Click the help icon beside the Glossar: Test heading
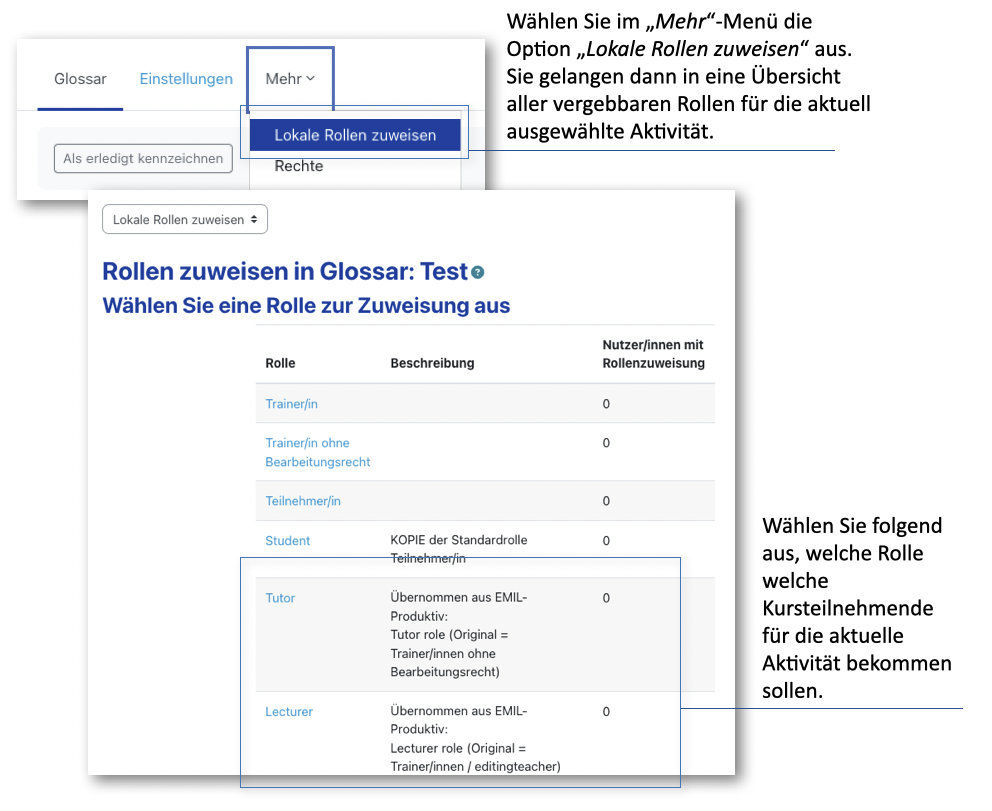This screenshot has width=992, height=811. pyautogui.click(x=478, y=273)
